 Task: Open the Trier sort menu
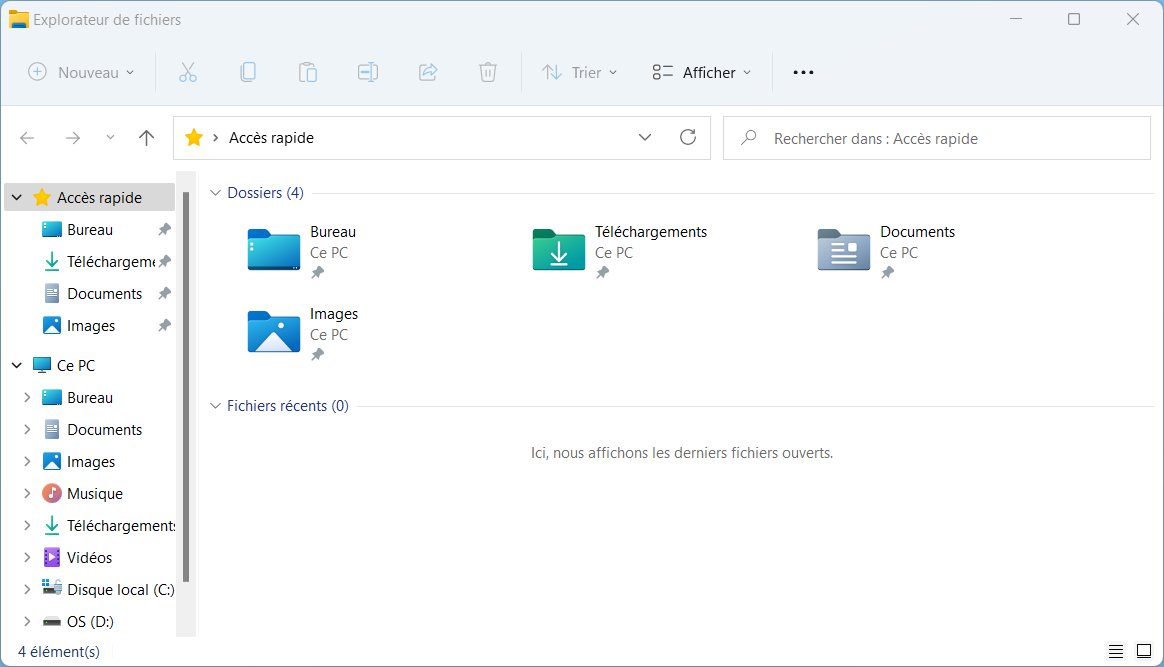click(x=580, y=72)
